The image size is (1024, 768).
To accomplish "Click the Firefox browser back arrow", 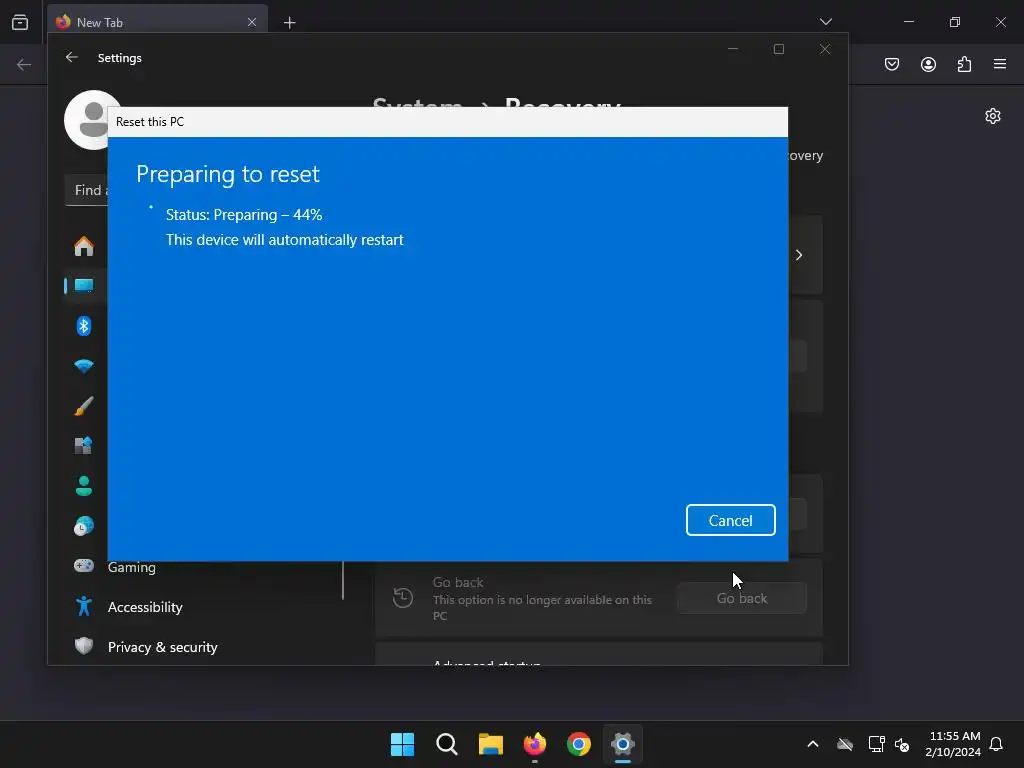I will click(24, 64).
